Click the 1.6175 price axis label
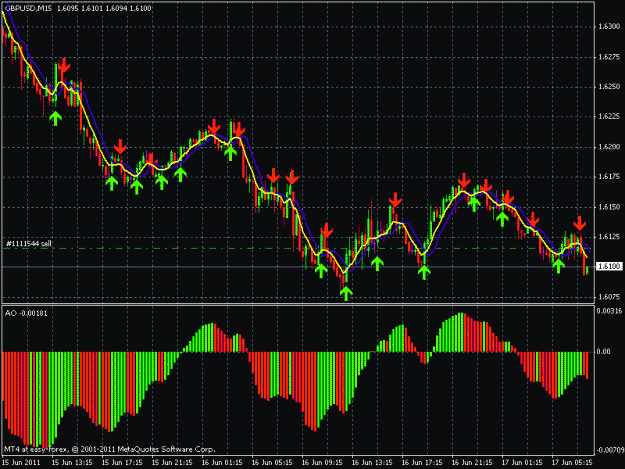Viewport: 625px width, 469px height. coord(609,177)
